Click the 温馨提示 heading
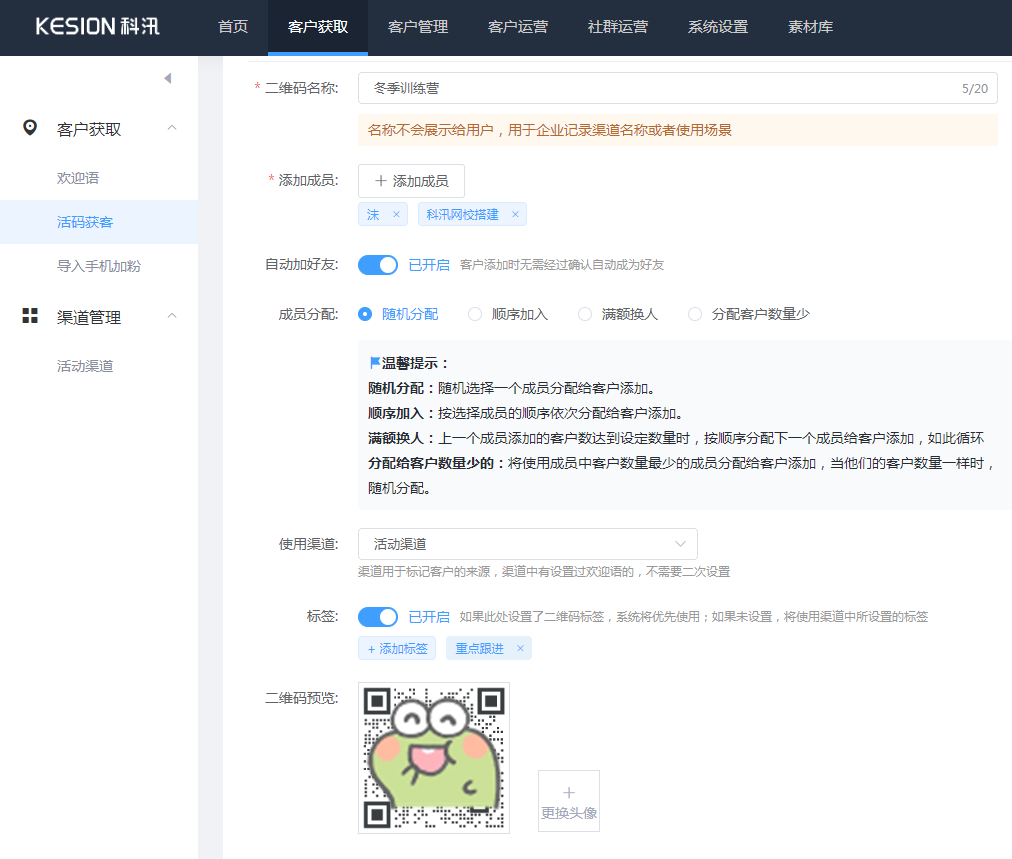The height and width of the screenshot is (859, 1012). [415, 363]
